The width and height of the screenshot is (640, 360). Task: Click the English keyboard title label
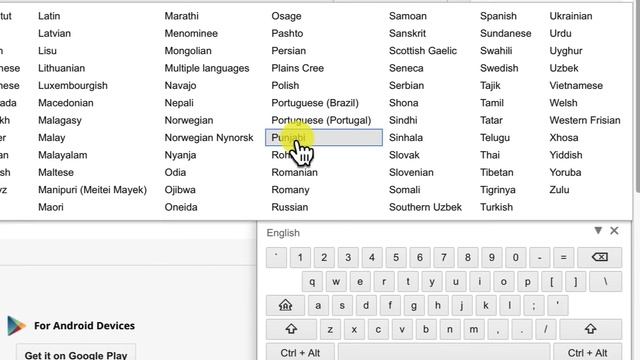tap(283, 233)
